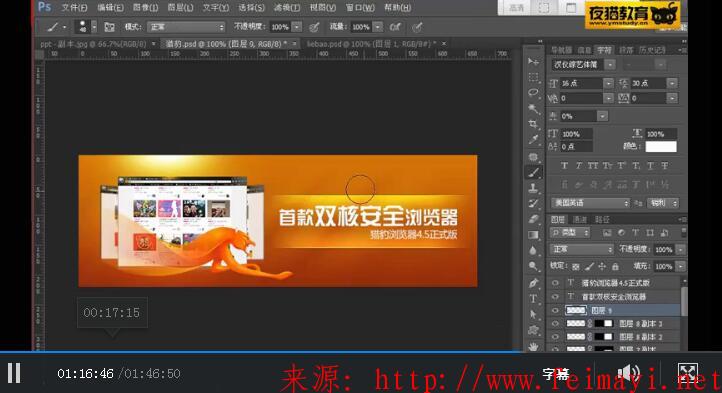
Task: Select the Blur tool
Action: [x=533, y=251]
